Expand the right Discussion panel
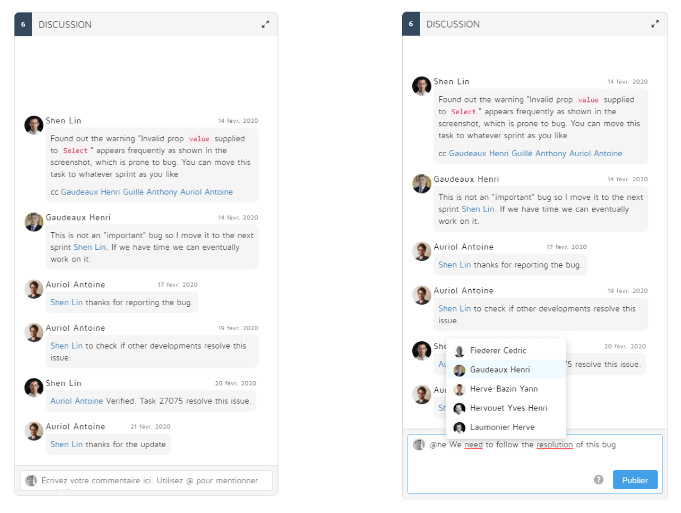The width and height of the screenshot is (681, 513). point(655,24)
